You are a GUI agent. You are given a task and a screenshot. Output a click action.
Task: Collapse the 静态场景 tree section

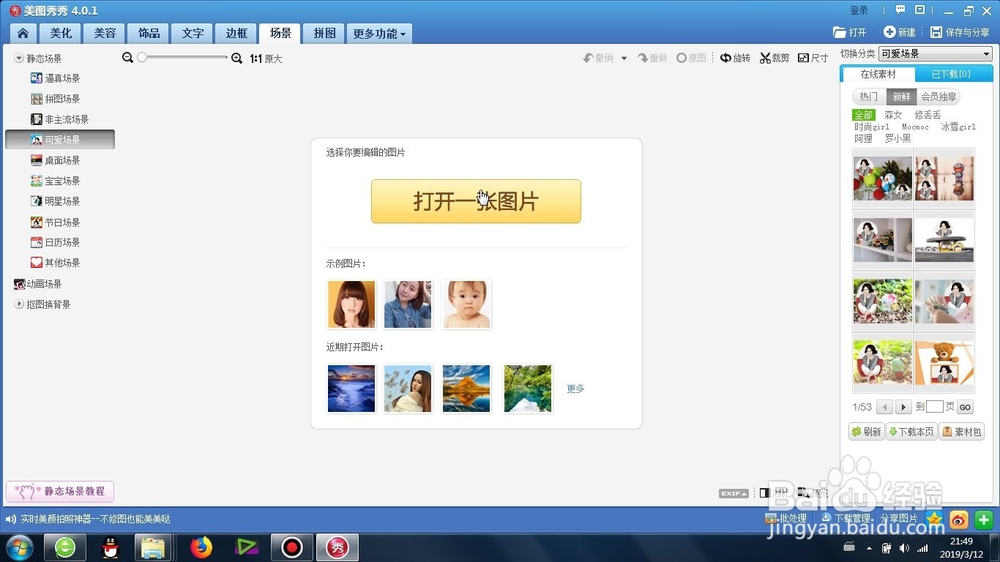click(19, 58)
